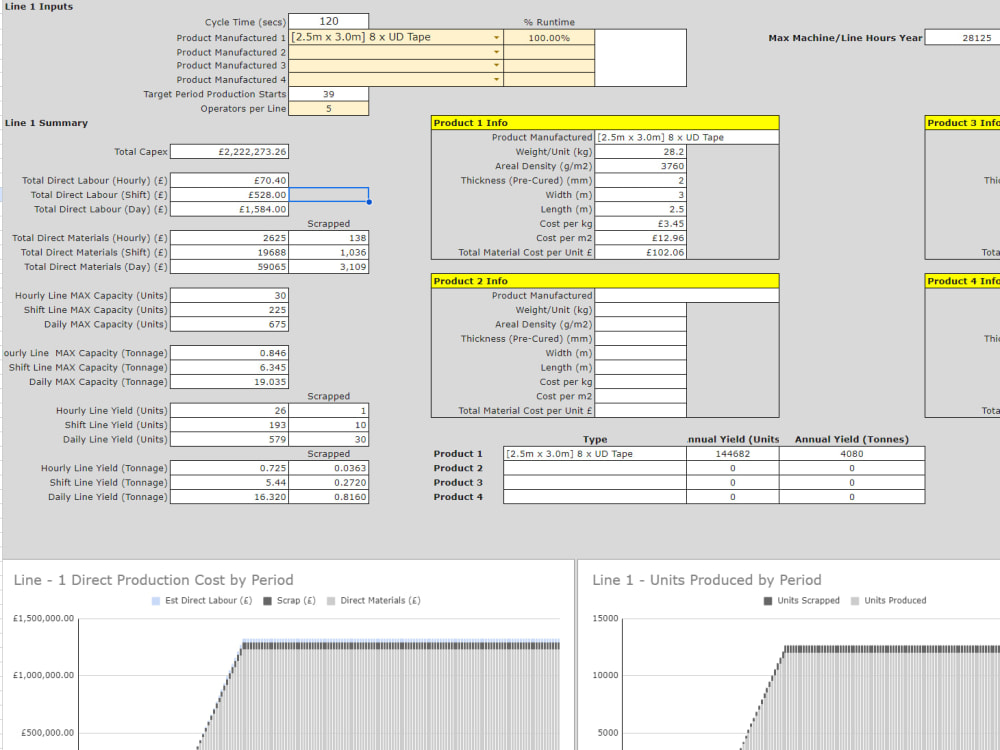Click the Product 2 Product Manufactured empty cell
1000x750 pixels.
[687, 295]
